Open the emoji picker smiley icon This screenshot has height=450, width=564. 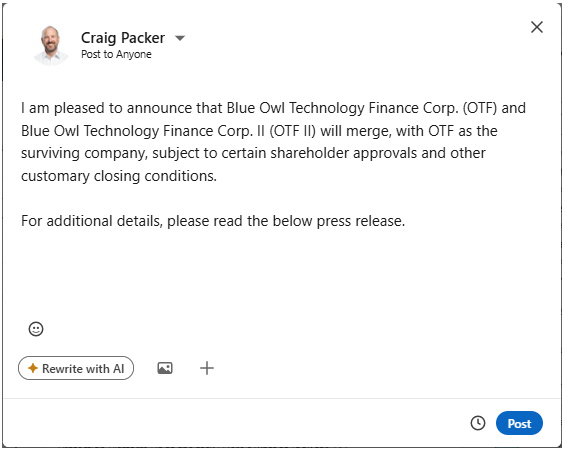pyautogui.click(x=36, y=329)
